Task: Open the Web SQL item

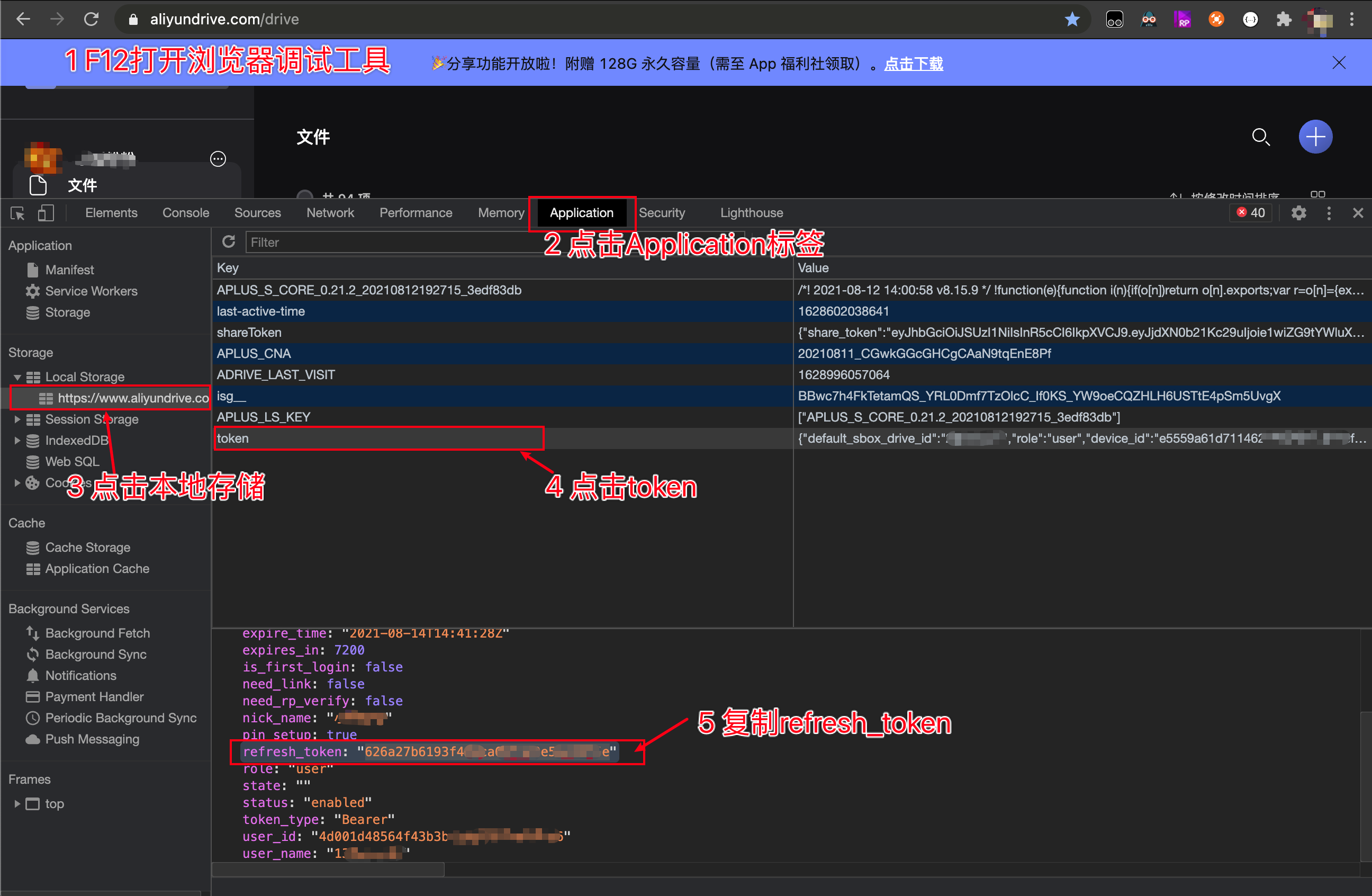Action: [72, 461]
